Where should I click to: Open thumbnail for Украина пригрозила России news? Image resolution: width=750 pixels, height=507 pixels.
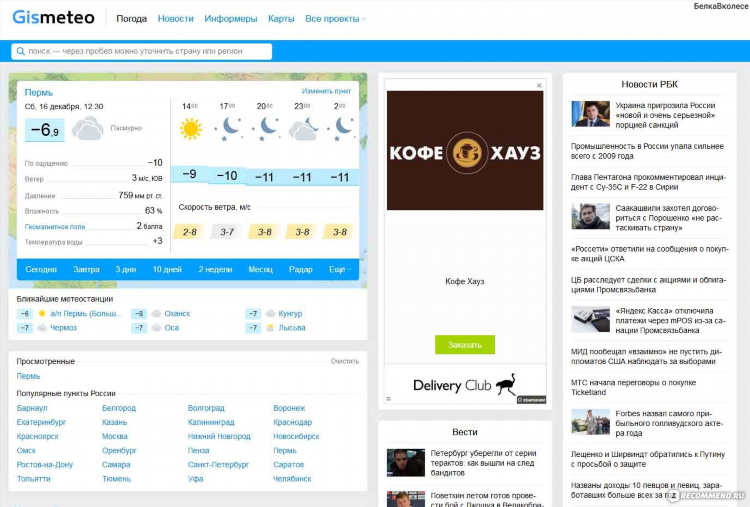point(590,113)
